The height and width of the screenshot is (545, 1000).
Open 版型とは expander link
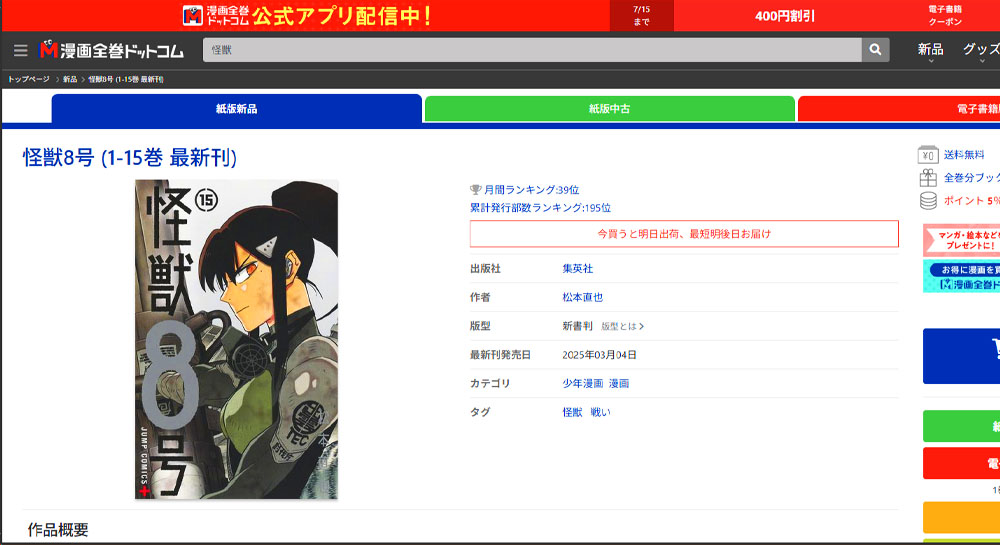(622, 326)
